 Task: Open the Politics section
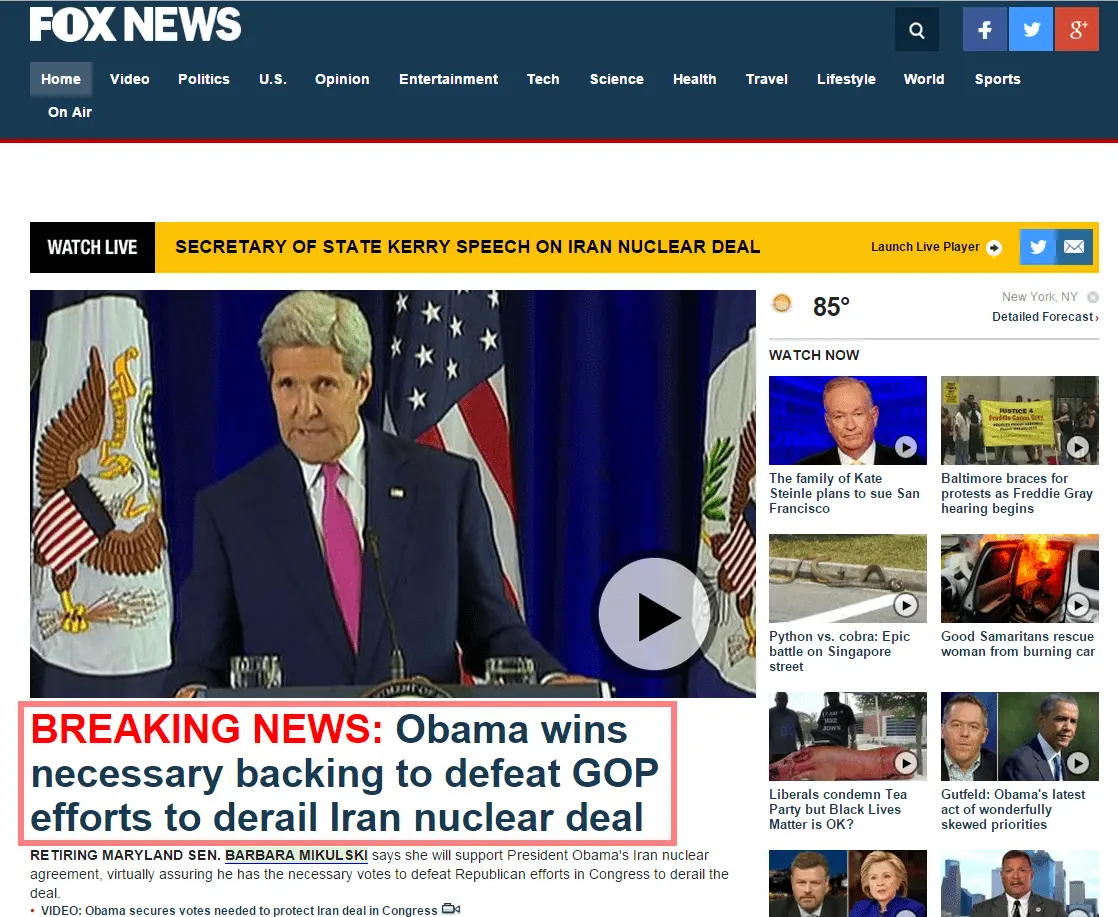[204, 79]
